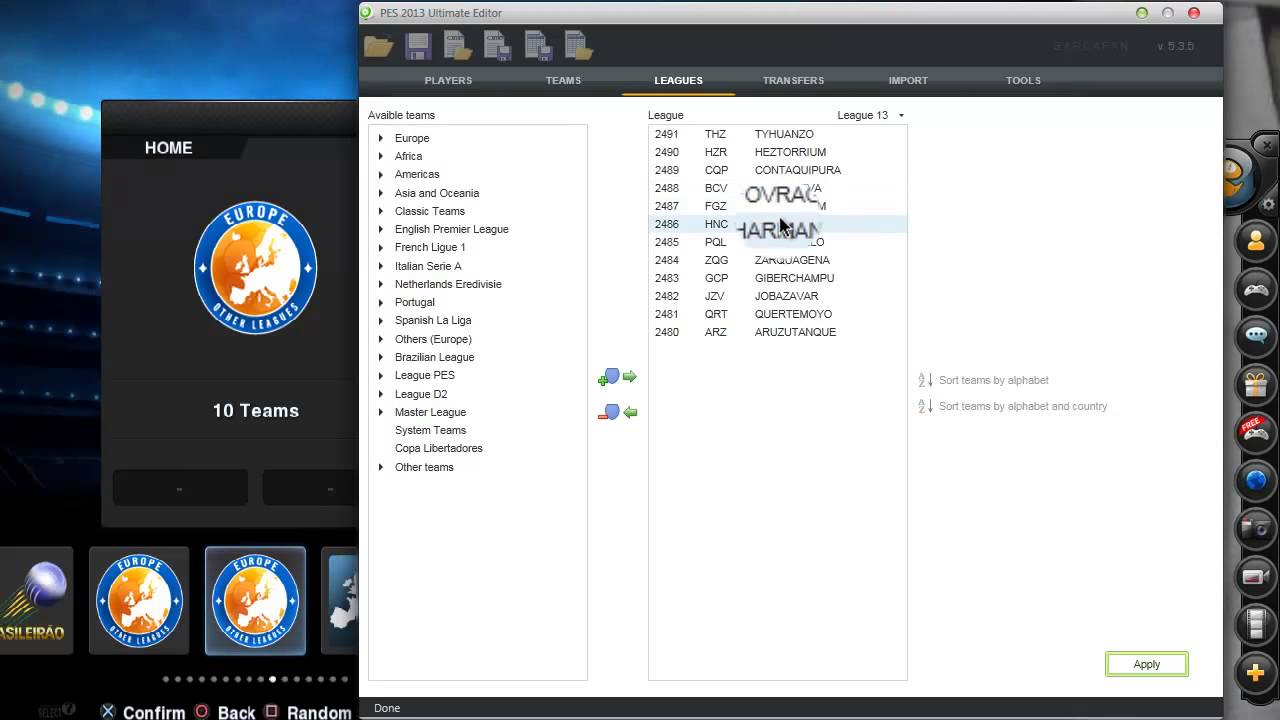Screen dimensions: 1280x720
Task: Click the CSV document save-floppy icon
Action: click(x=497, y=46)
